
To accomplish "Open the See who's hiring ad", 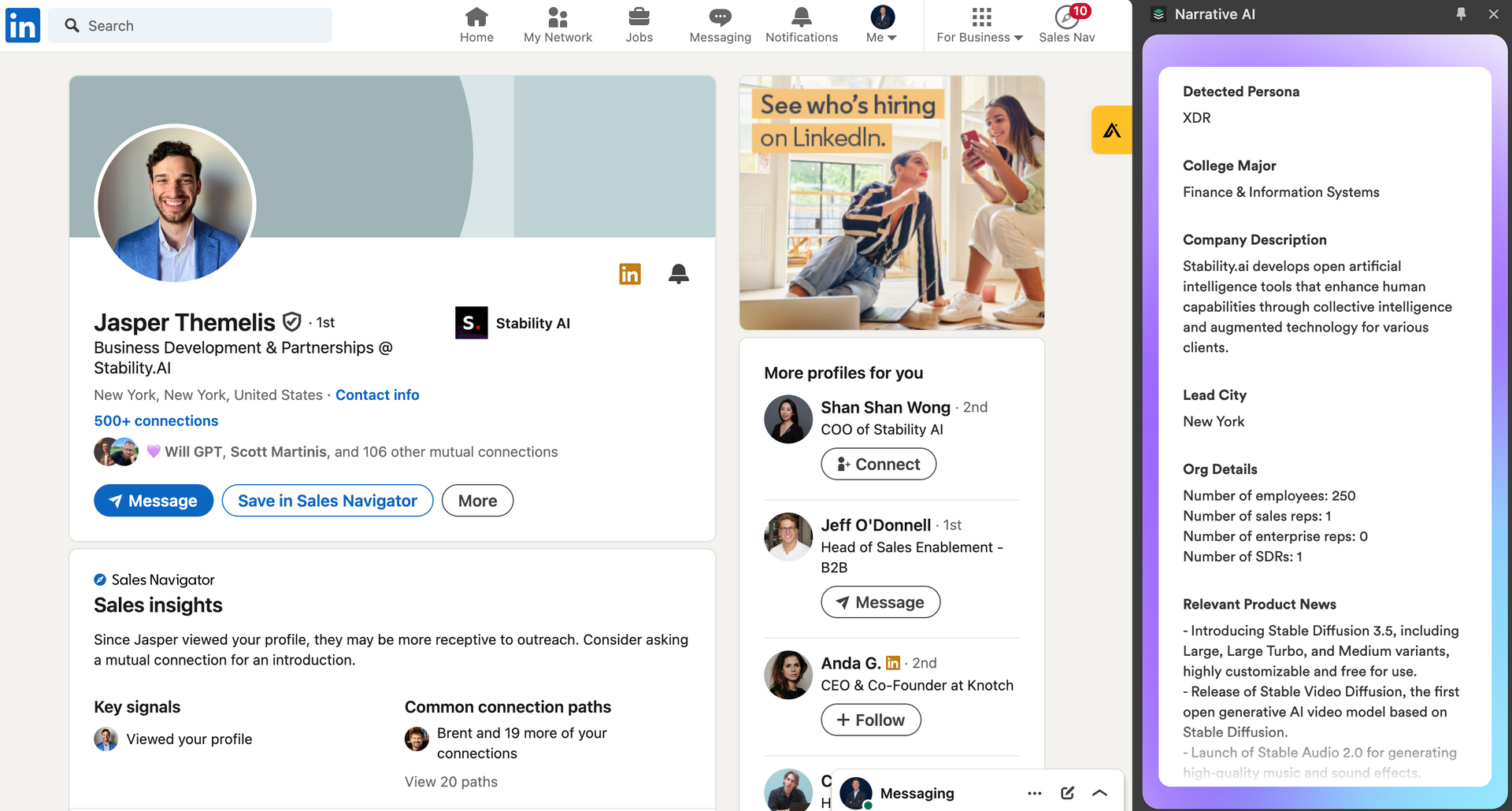I will (x=891, y=202).
